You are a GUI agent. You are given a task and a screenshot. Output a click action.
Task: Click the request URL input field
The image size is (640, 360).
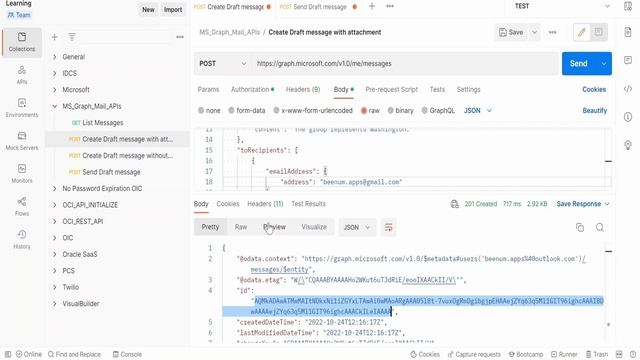click(x=405, y=64)
